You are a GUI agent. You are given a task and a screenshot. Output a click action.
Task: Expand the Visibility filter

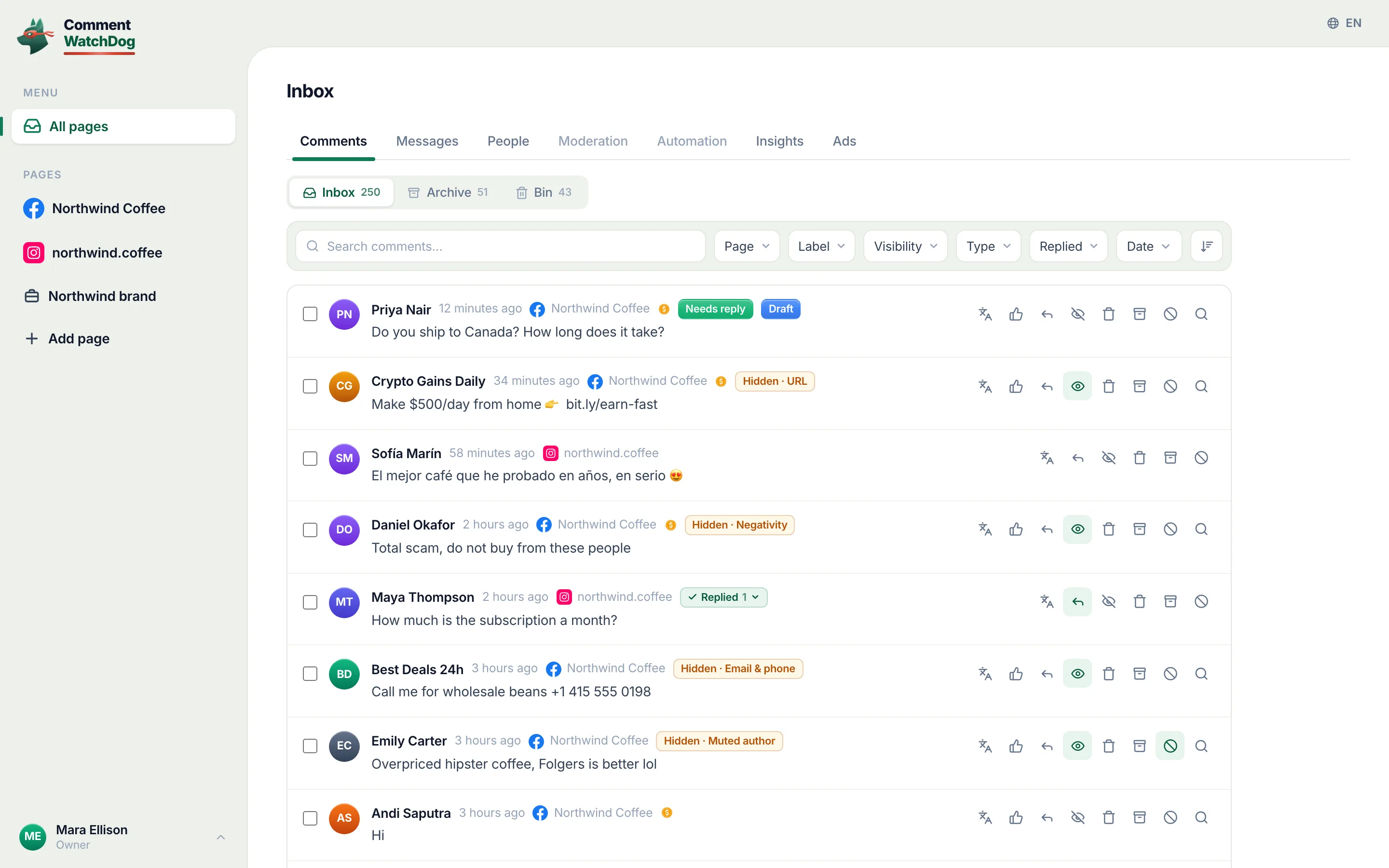point(905,246)
